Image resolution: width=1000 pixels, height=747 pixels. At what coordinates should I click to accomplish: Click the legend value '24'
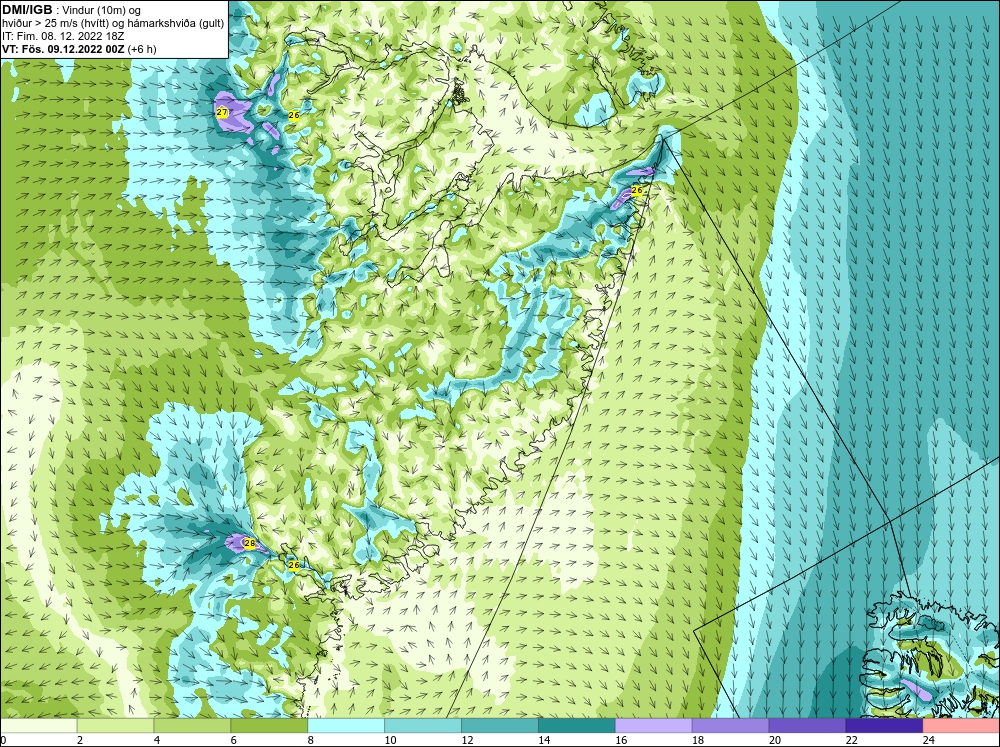(x=929, y=740)
